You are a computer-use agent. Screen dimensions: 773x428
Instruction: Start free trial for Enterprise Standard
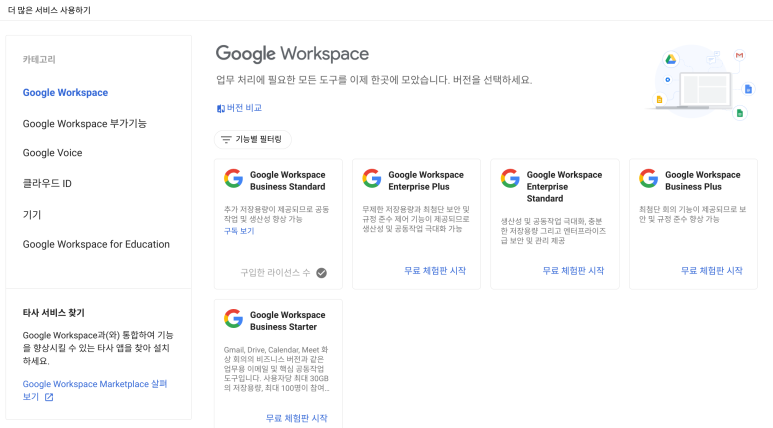pyautogui.click(x=573, y=271)
